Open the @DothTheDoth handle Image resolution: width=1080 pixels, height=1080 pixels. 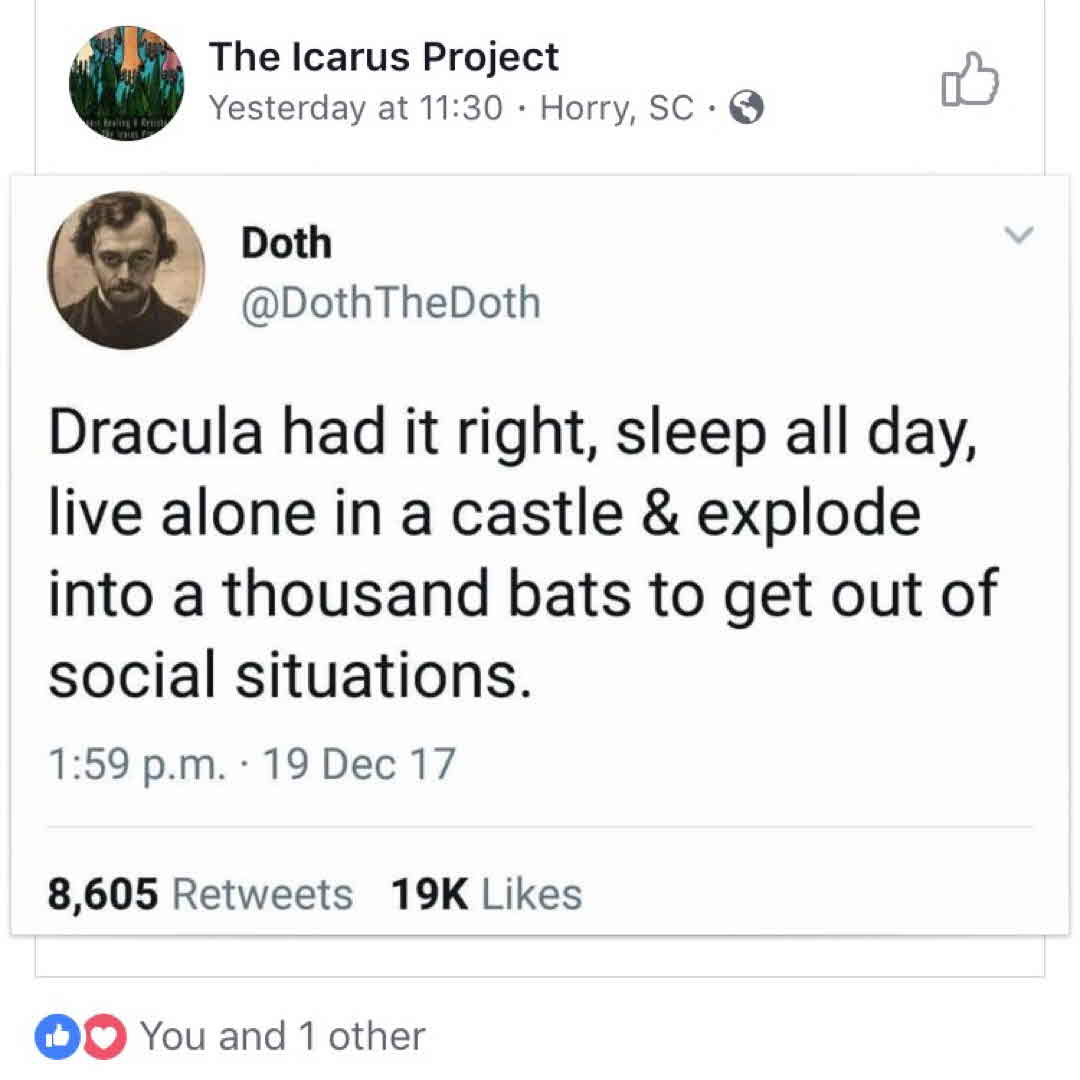coord(390,302)
